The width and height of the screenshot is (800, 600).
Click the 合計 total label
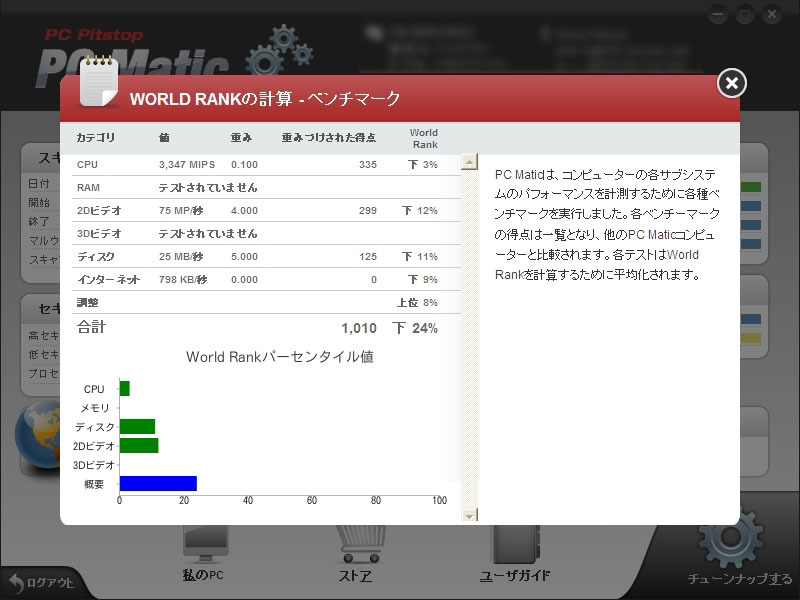[x=91, y=327]
